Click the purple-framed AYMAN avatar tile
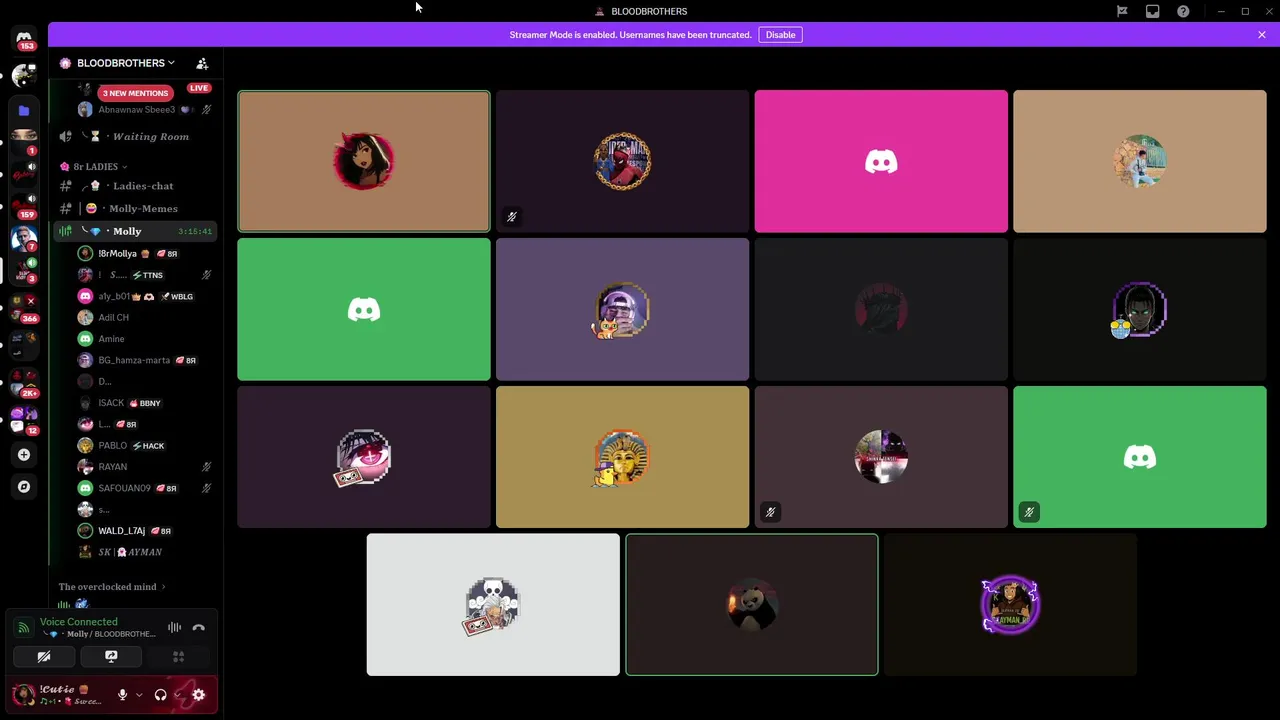The image size is (1280, 720). pos(1010,605)
